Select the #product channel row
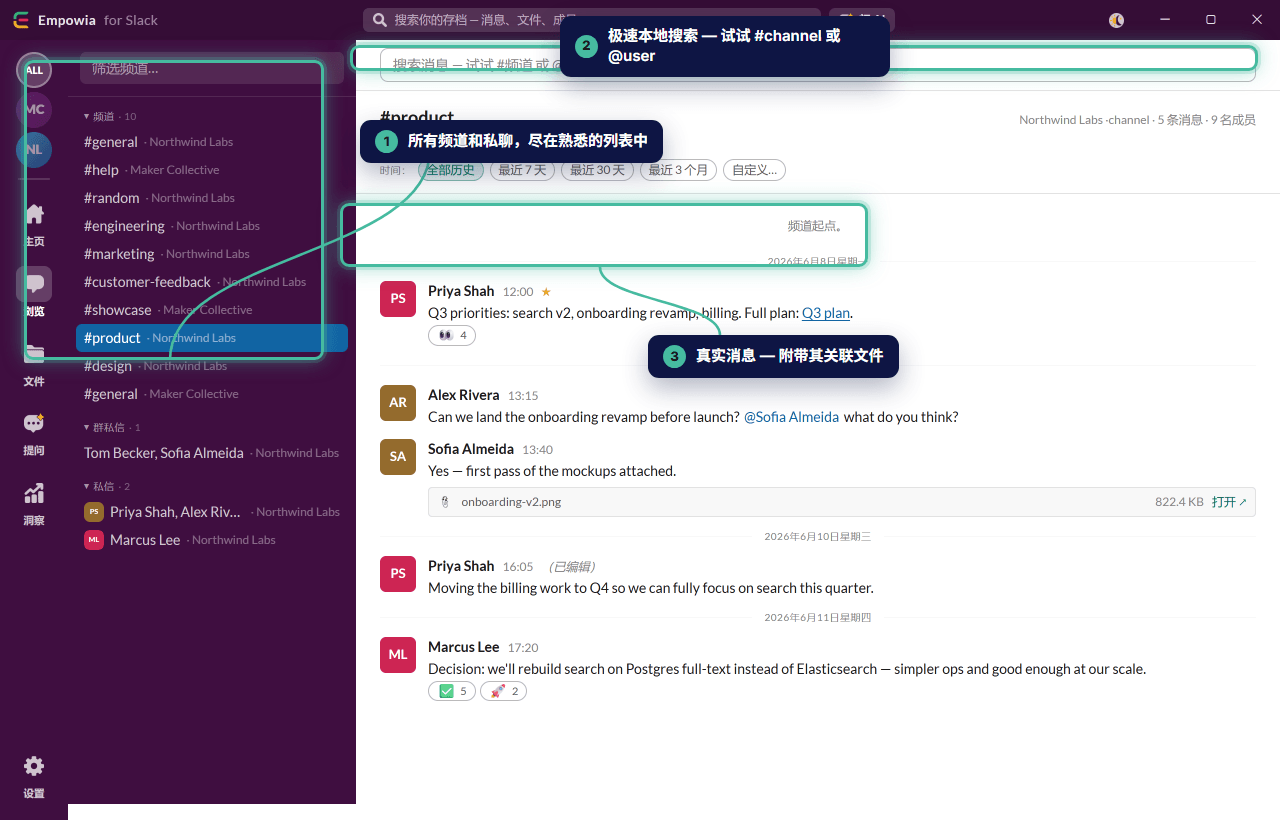 (x=212, y=338)
